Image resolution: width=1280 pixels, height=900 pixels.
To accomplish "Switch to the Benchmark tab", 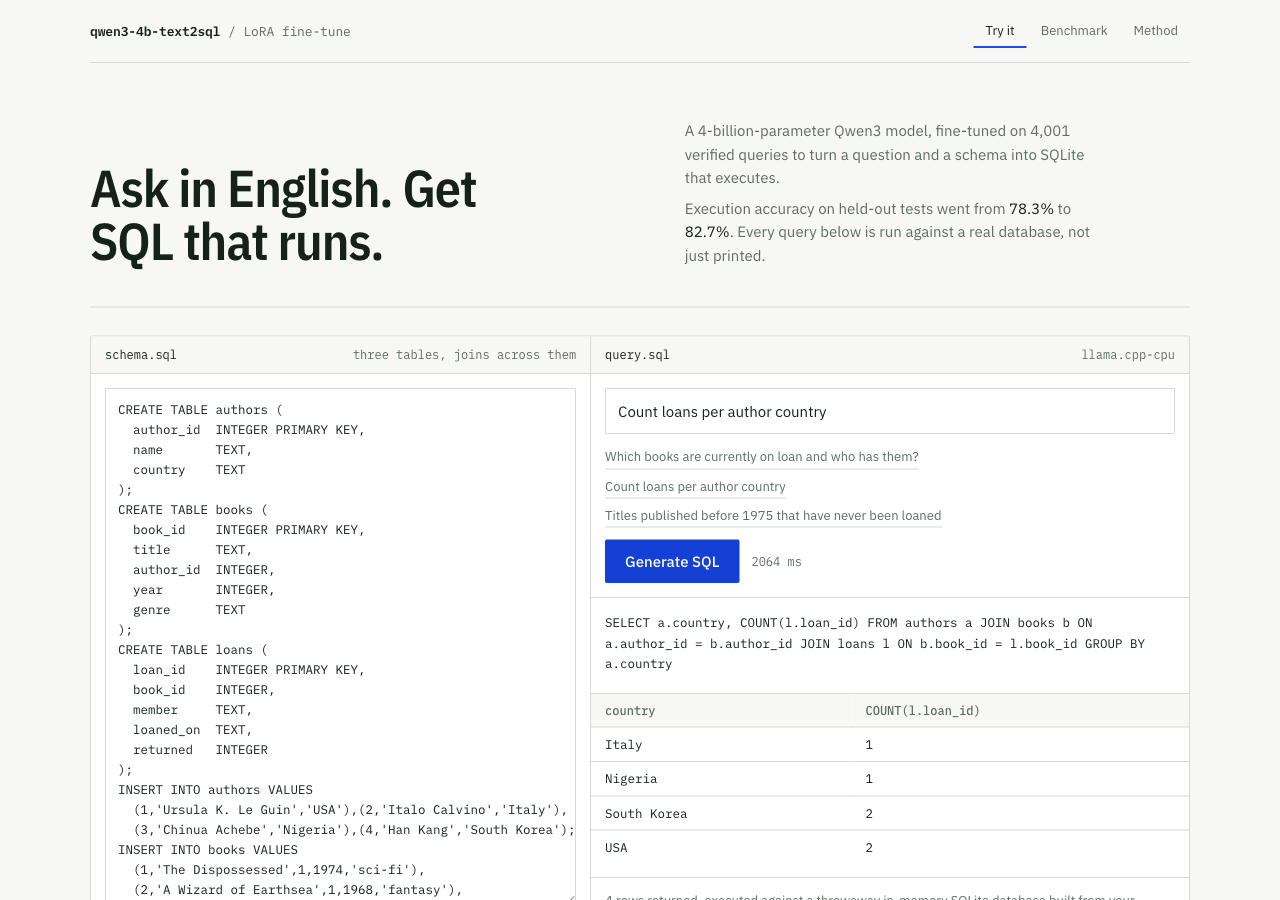I will pos(1074,31).
